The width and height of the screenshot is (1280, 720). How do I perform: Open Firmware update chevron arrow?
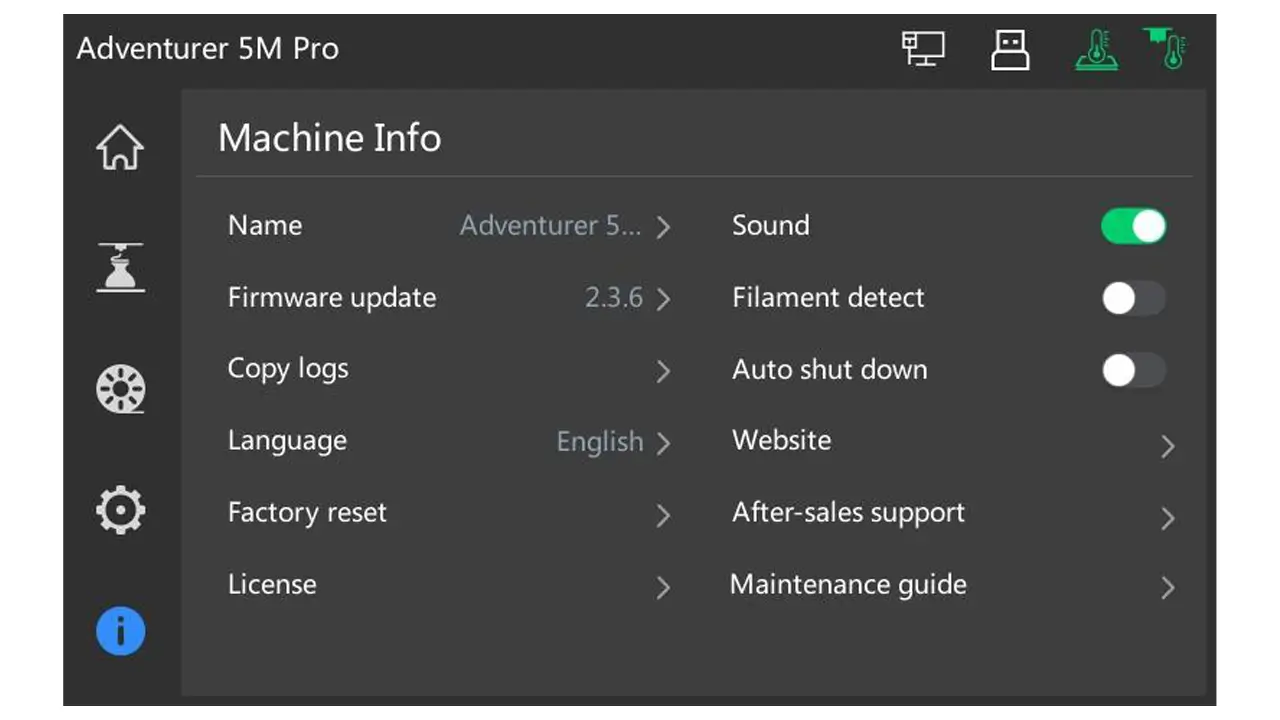point(663,299)
